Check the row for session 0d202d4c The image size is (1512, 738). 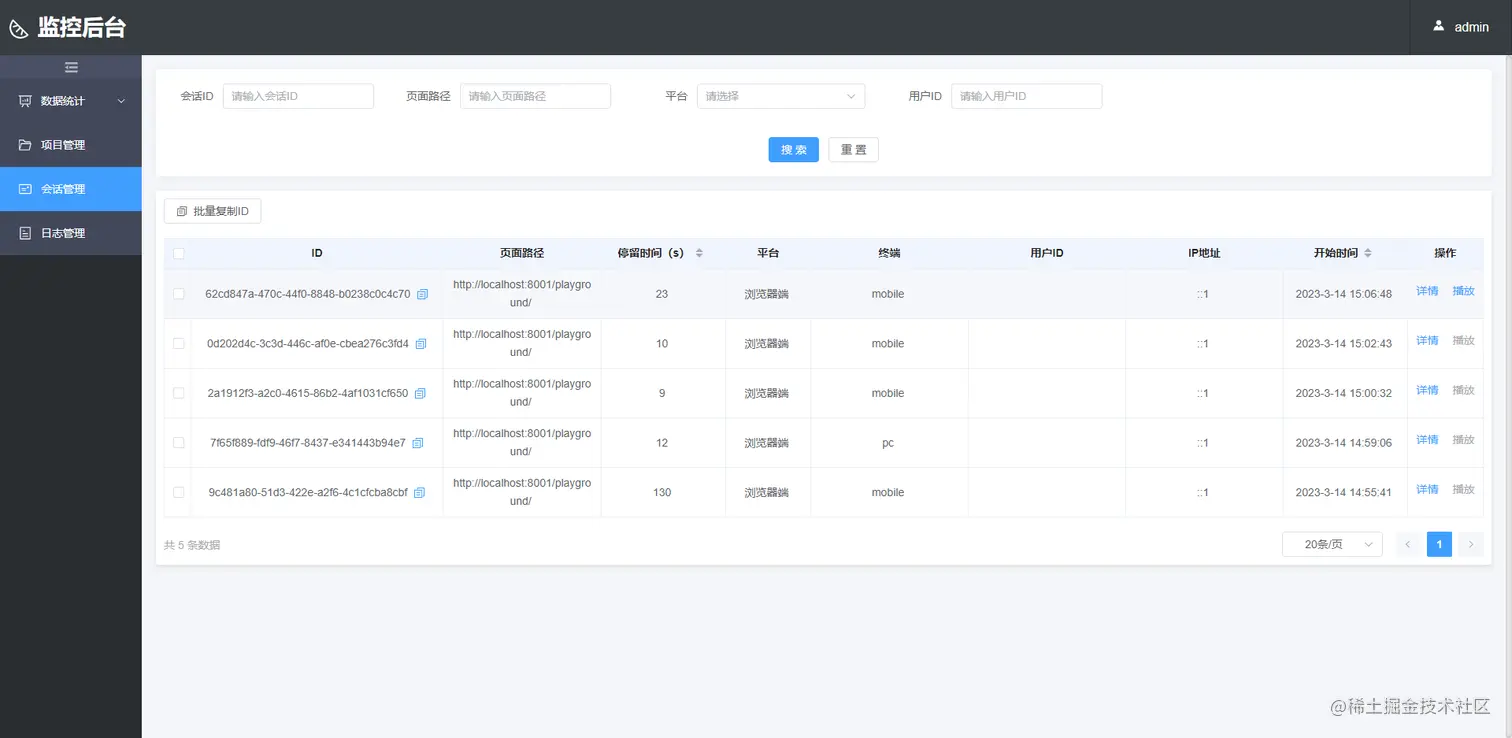point(179,343)
